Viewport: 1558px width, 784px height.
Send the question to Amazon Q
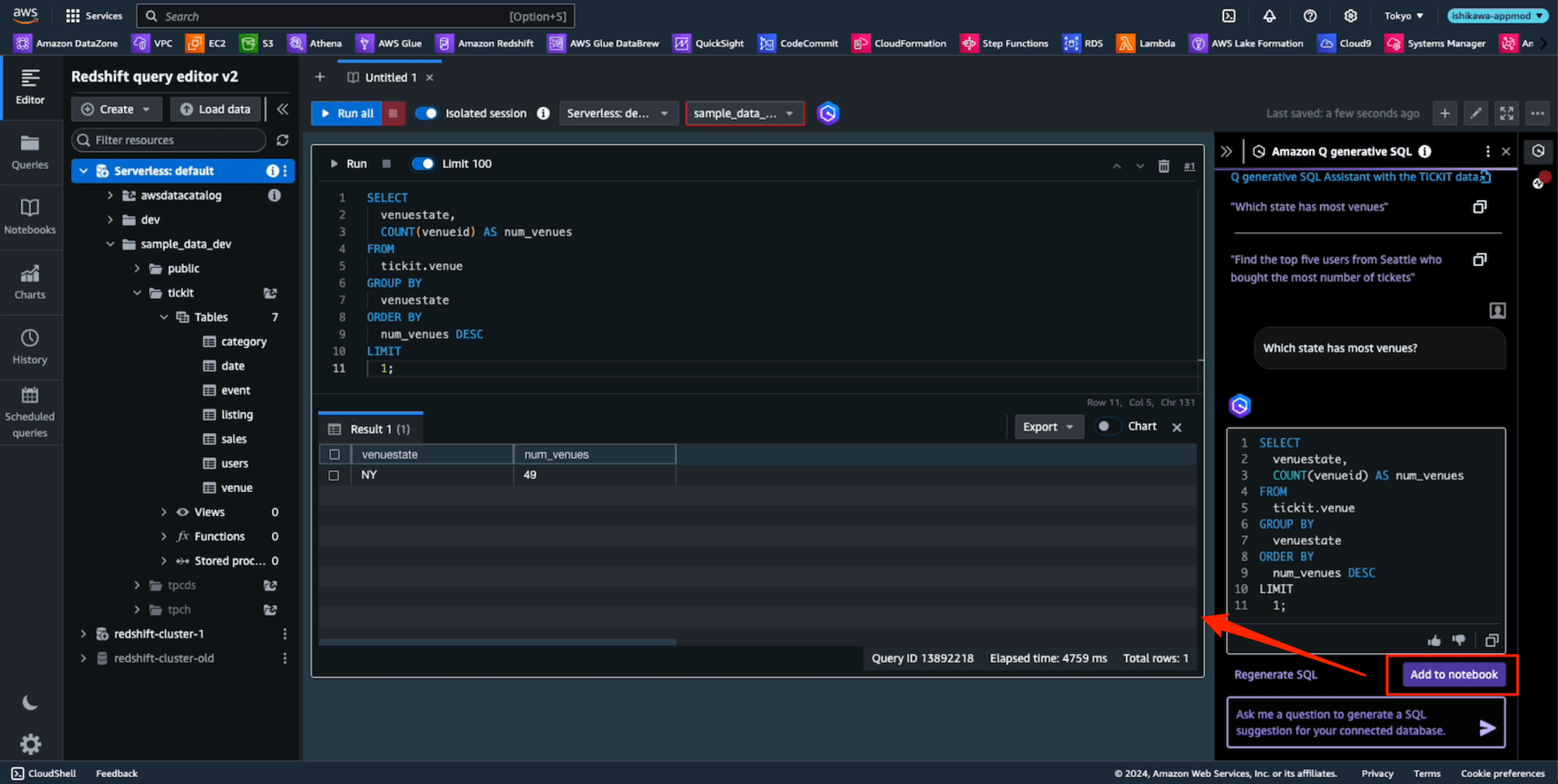click(x=1487, y=728)
